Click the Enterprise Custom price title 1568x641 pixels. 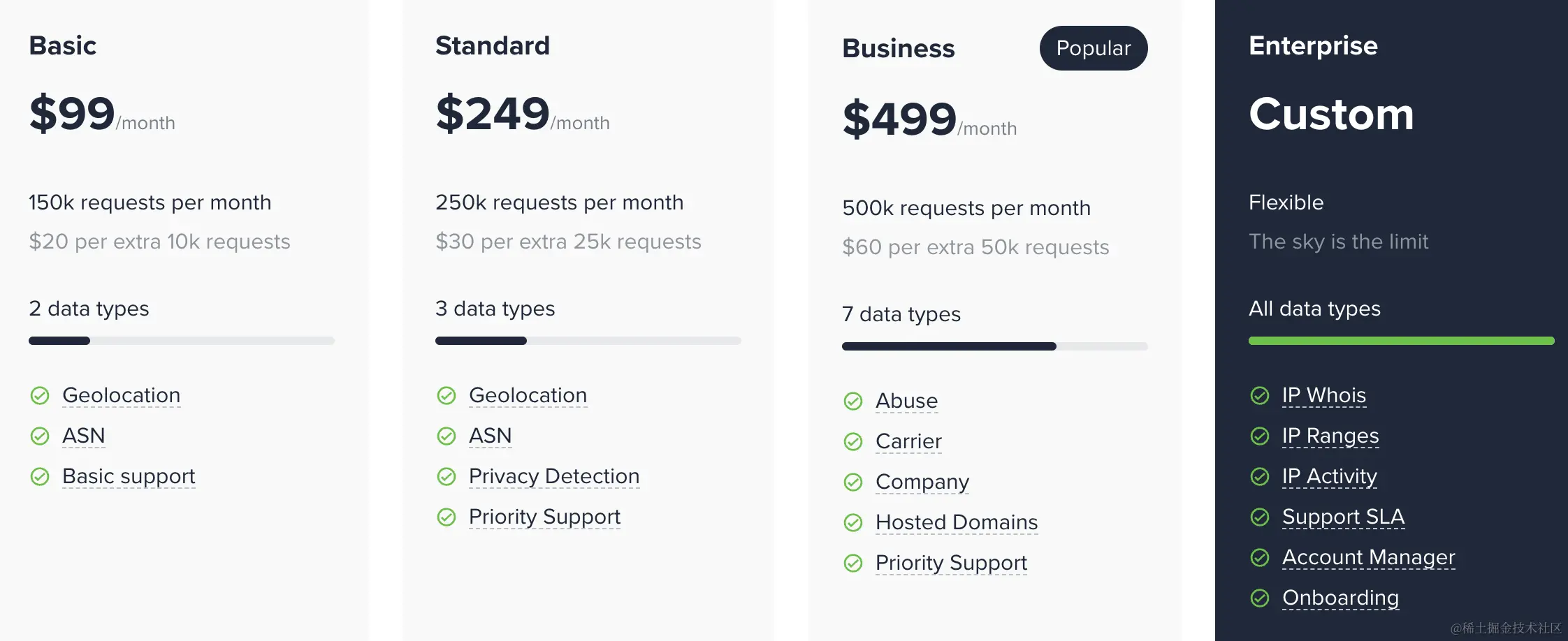1330,114
